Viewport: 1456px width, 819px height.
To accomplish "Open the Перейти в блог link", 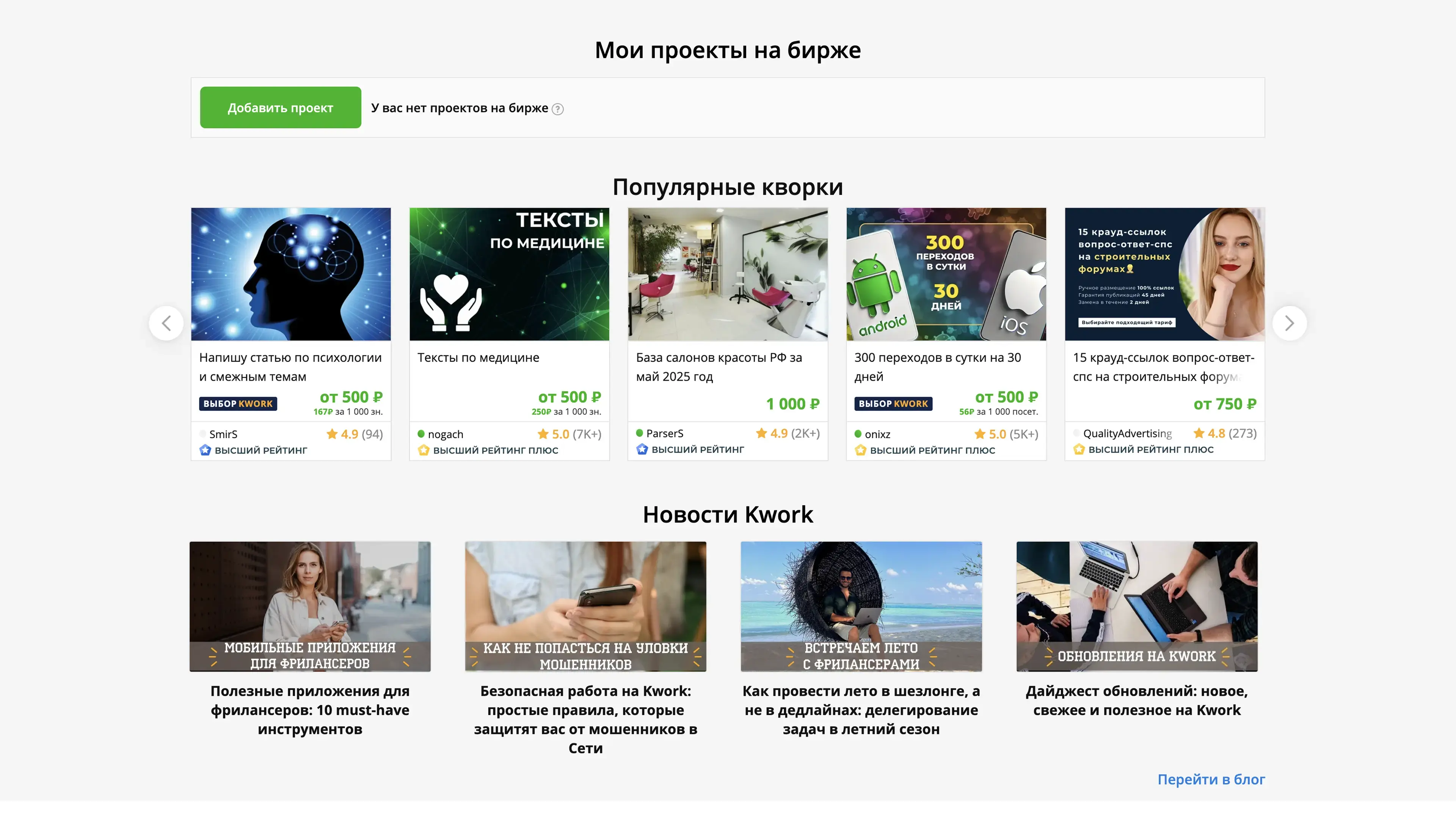I will 1211,780.
